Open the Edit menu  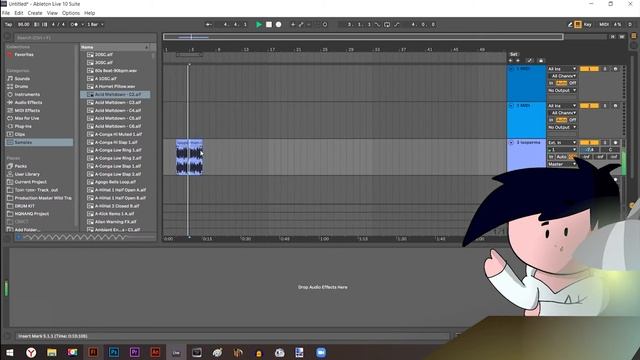(19, 13)
